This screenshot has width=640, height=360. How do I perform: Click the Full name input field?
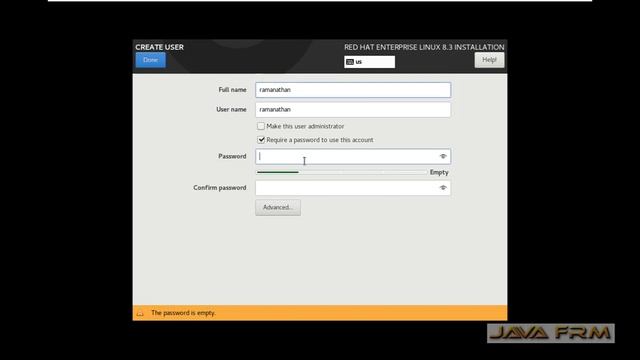(x=353, y=90)
